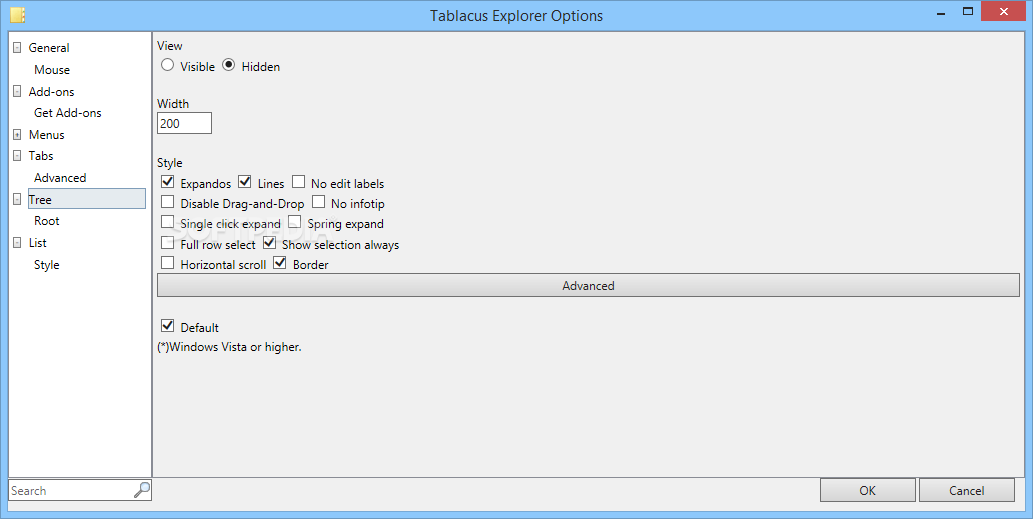Image resolution: width=1033 pixels, height=519 pixels.
Task: Click into the Search box
Action: 71,490
